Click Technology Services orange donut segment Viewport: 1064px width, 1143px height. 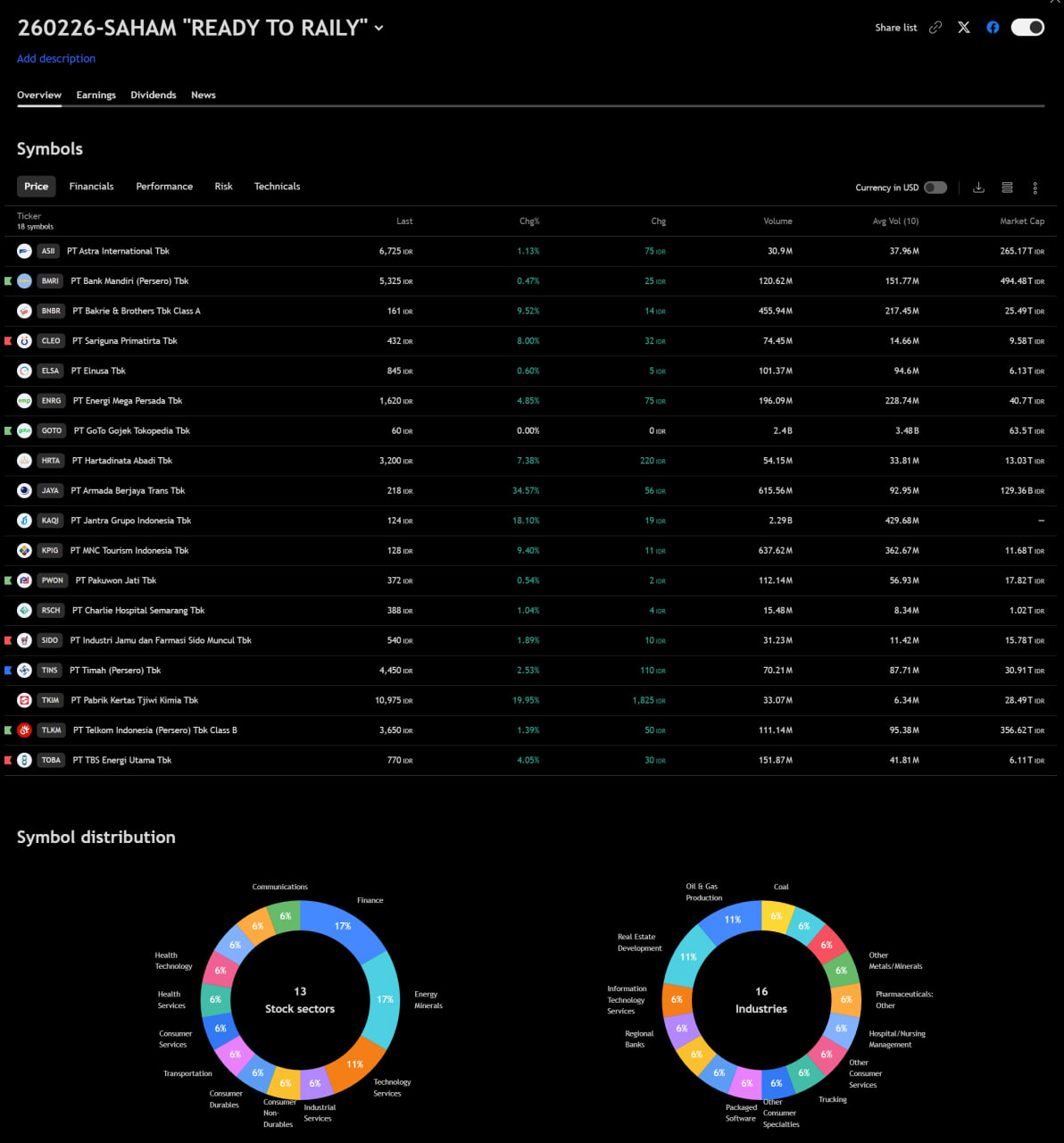(x=355, y=1064)
